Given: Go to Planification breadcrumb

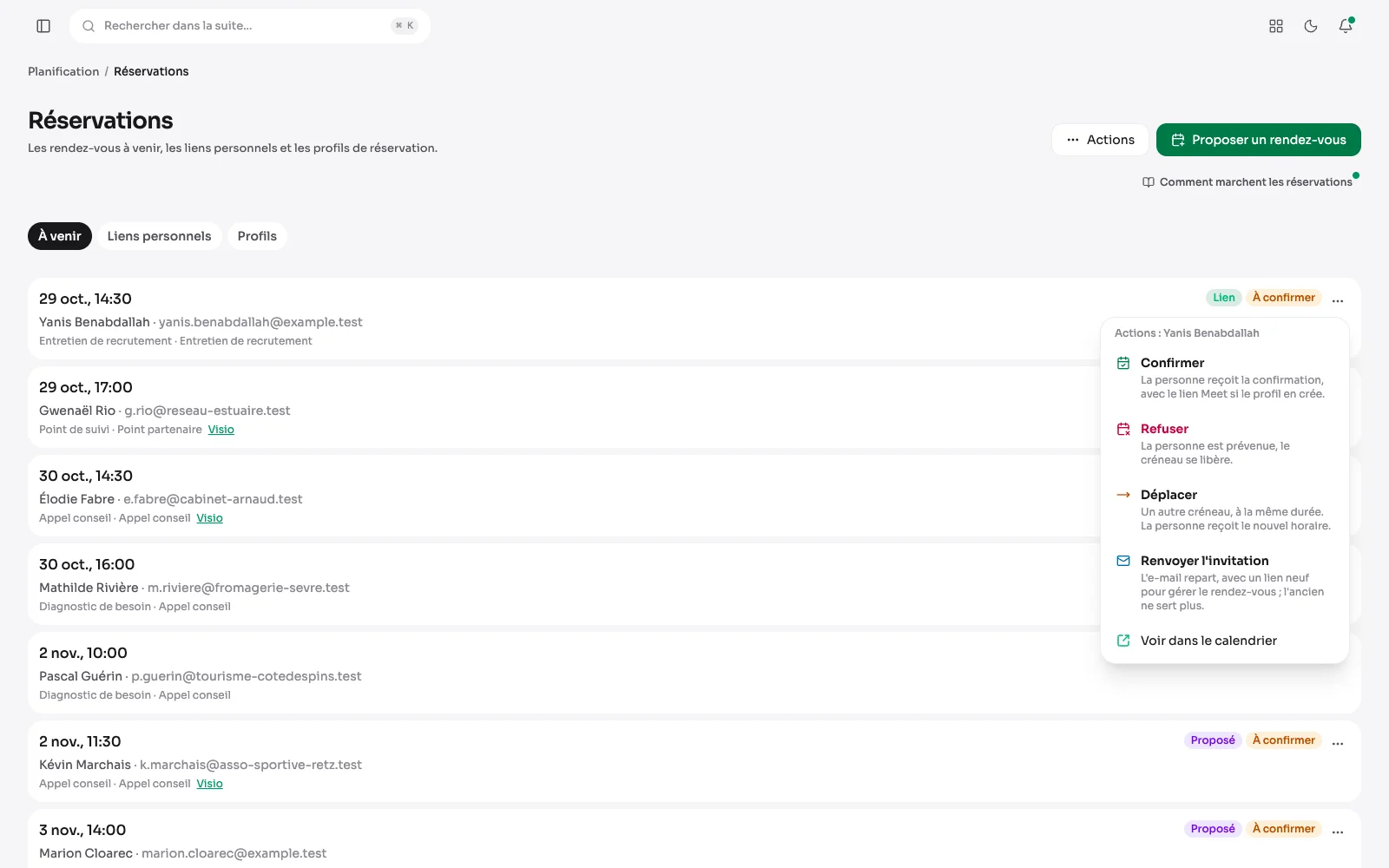Looking at the screenshot, I should click(63, 71).
